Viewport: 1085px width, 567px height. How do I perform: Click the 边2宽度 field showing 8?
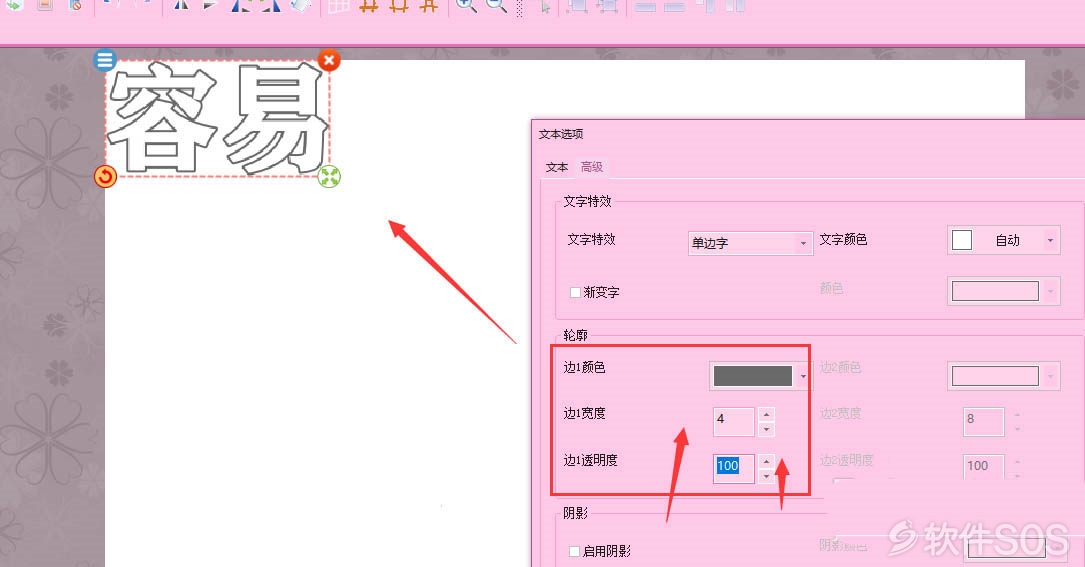pyautogui.click(x=983, y=421)
